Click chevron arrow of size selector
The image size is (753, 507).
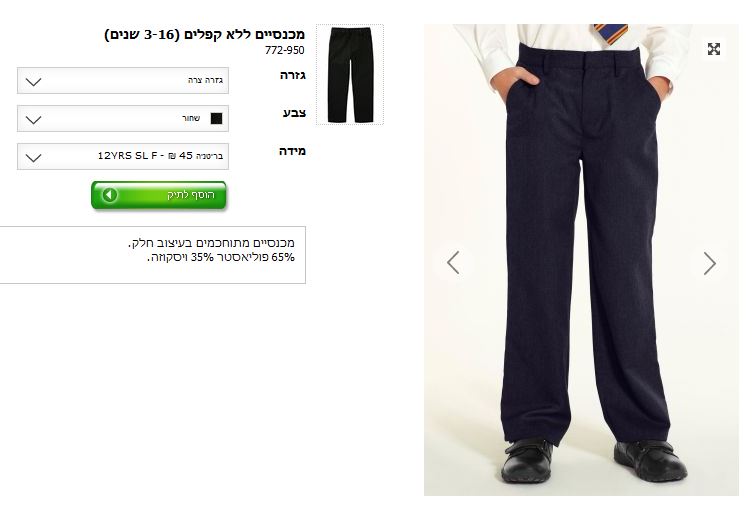[x=33, y=157]
